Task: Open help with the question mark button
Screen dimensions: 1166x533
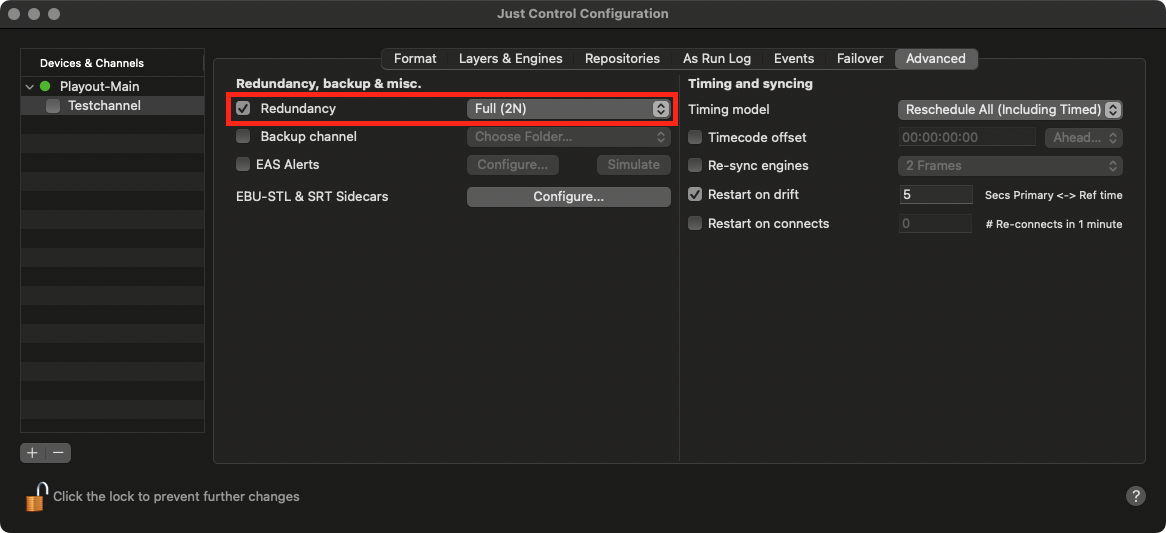Action: tap(1135, 497)
